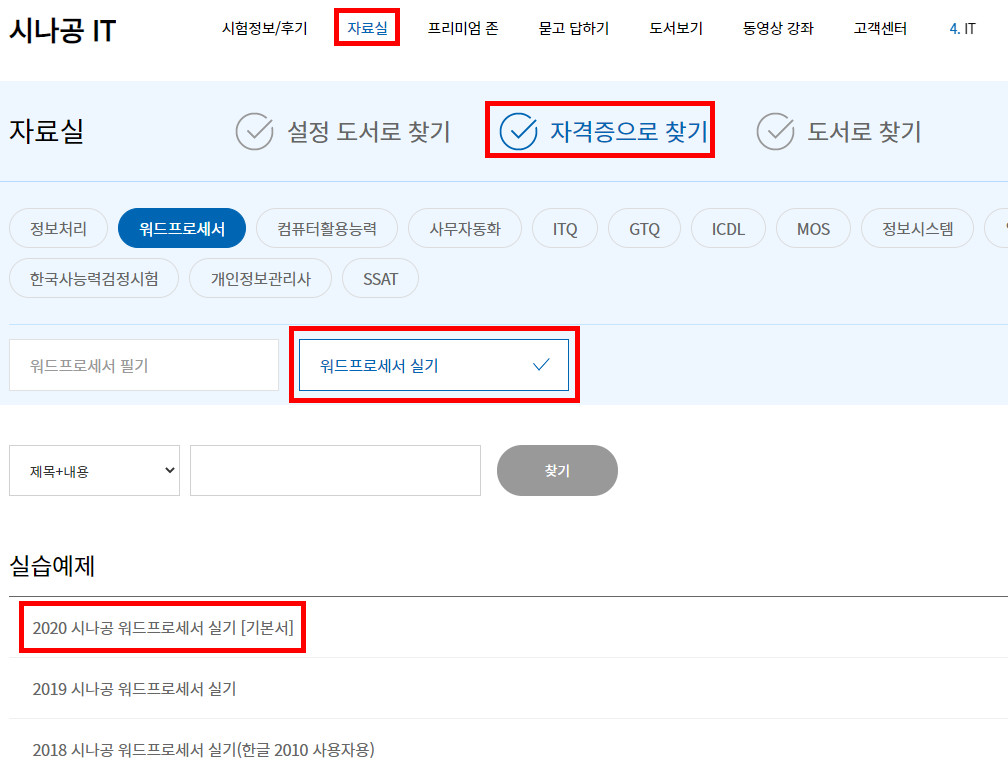This screenshot has height=777, width=1008.
Task: Open the 도서보기 menu
Action: click(676, 28)
